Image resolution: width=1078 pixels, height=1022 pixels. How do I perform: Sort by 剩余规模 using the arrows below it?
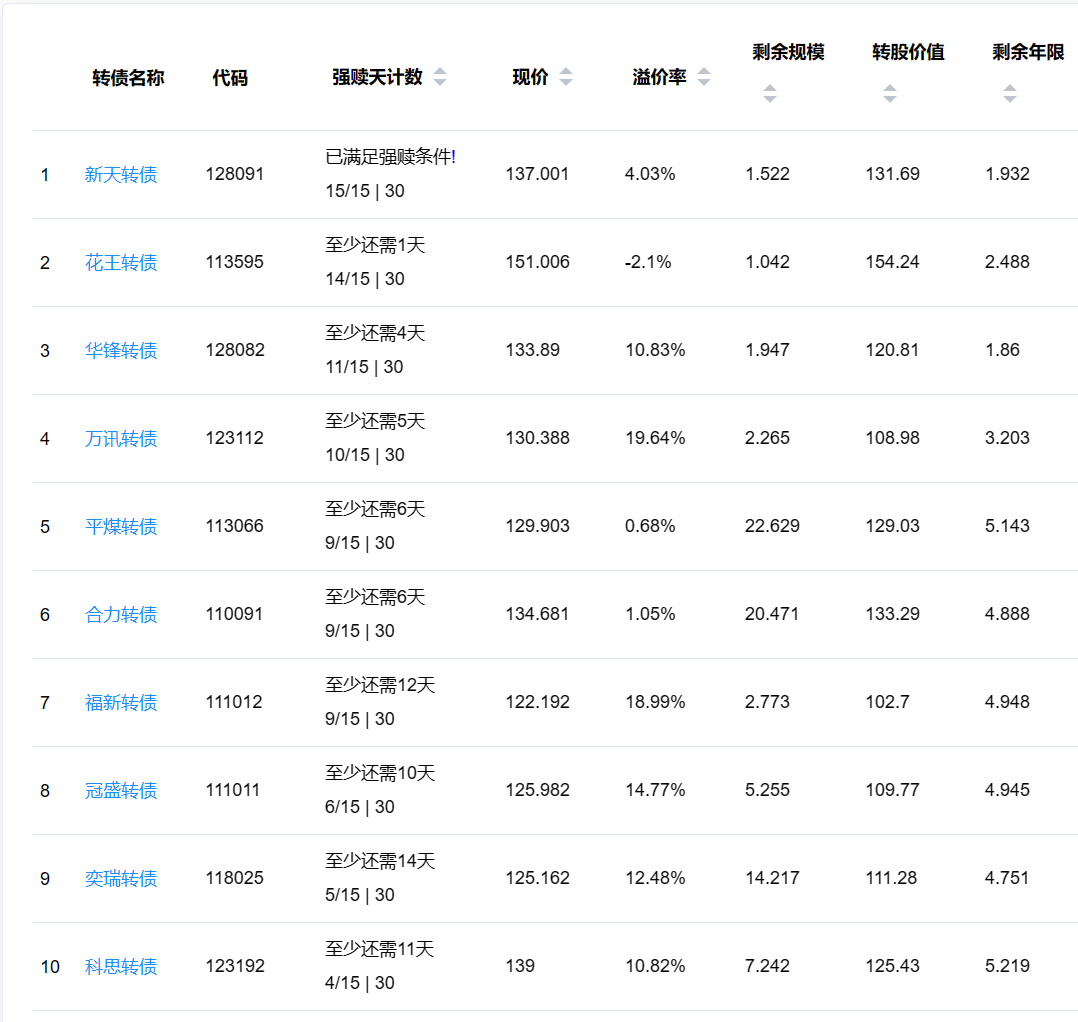click(x=769, y=94)
